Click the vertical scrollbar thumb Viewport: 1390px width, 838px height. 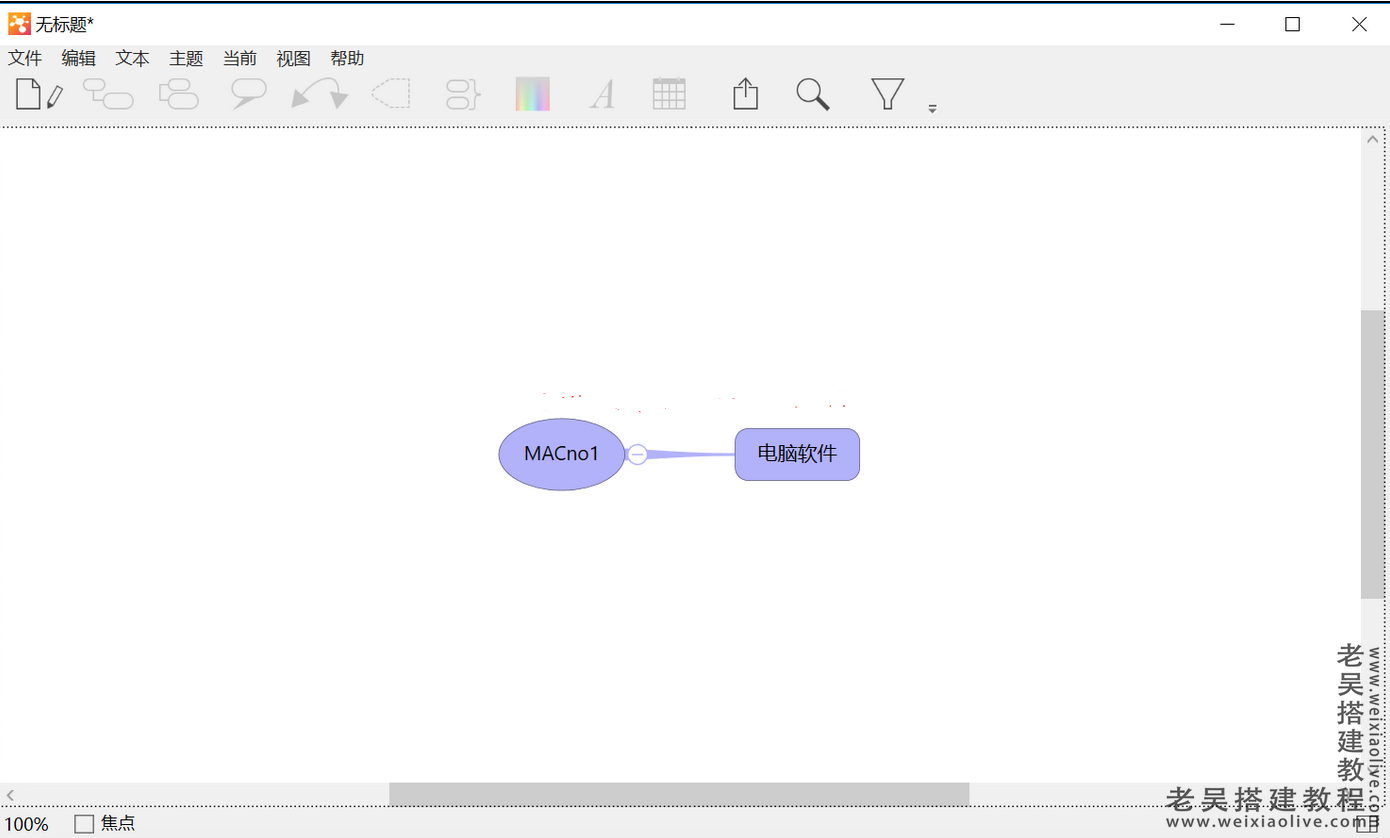coord(1372,454)
